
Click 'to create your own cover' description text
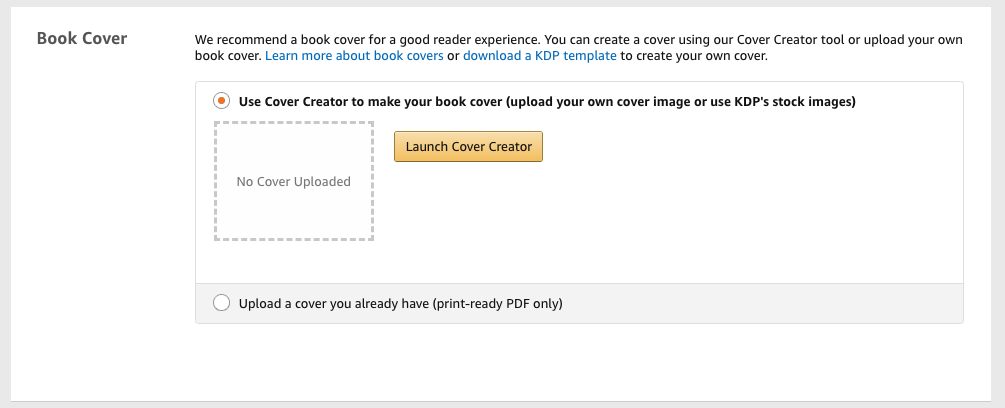(x=694, y=56)
